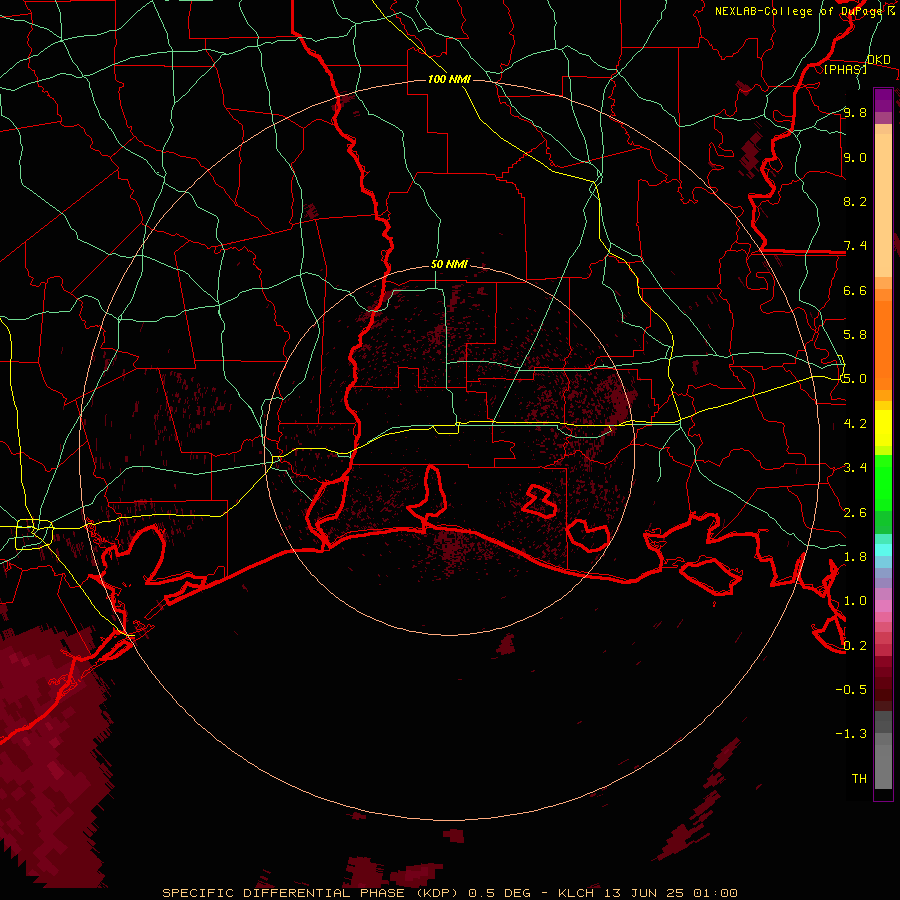Viewport: 900px width, 900px height.
Task: Click the -1.3 scale value
Action: pos(851,734)
